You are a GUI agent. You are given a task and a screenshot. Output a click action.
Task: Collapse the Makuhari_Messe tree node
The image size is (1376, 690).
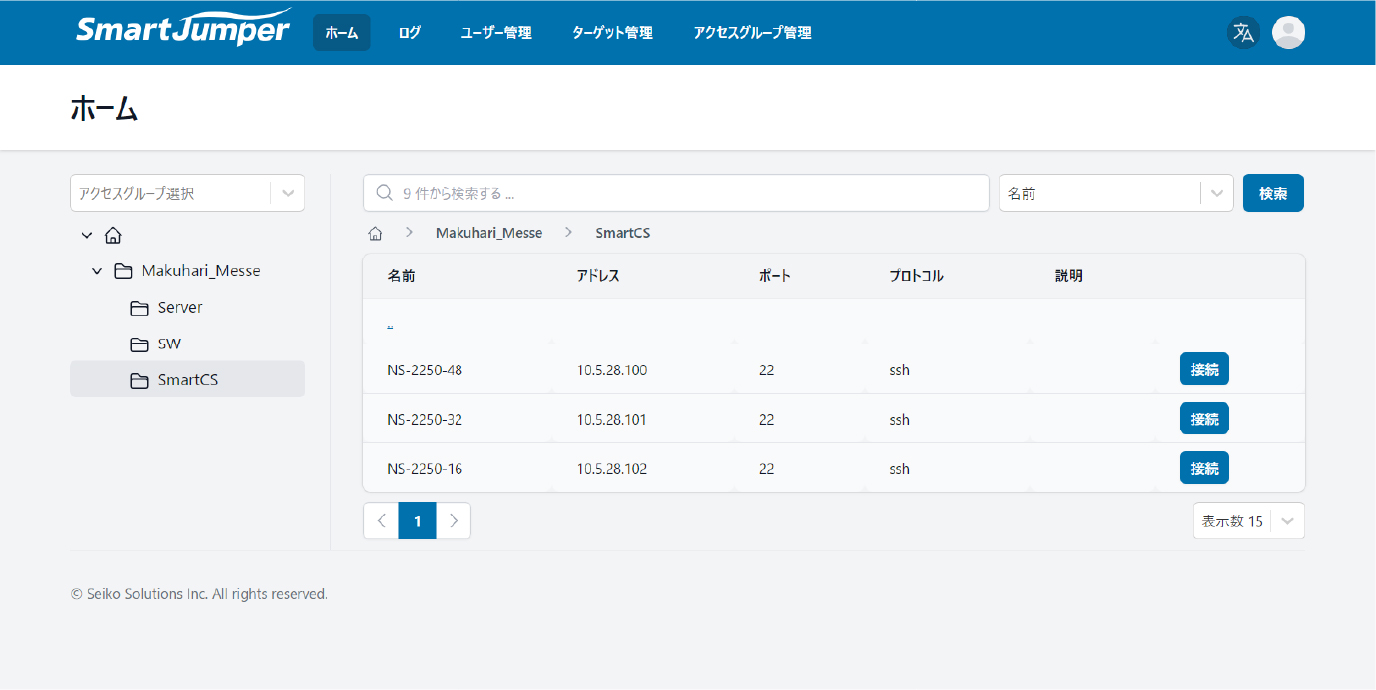click(x=97, y=271)
